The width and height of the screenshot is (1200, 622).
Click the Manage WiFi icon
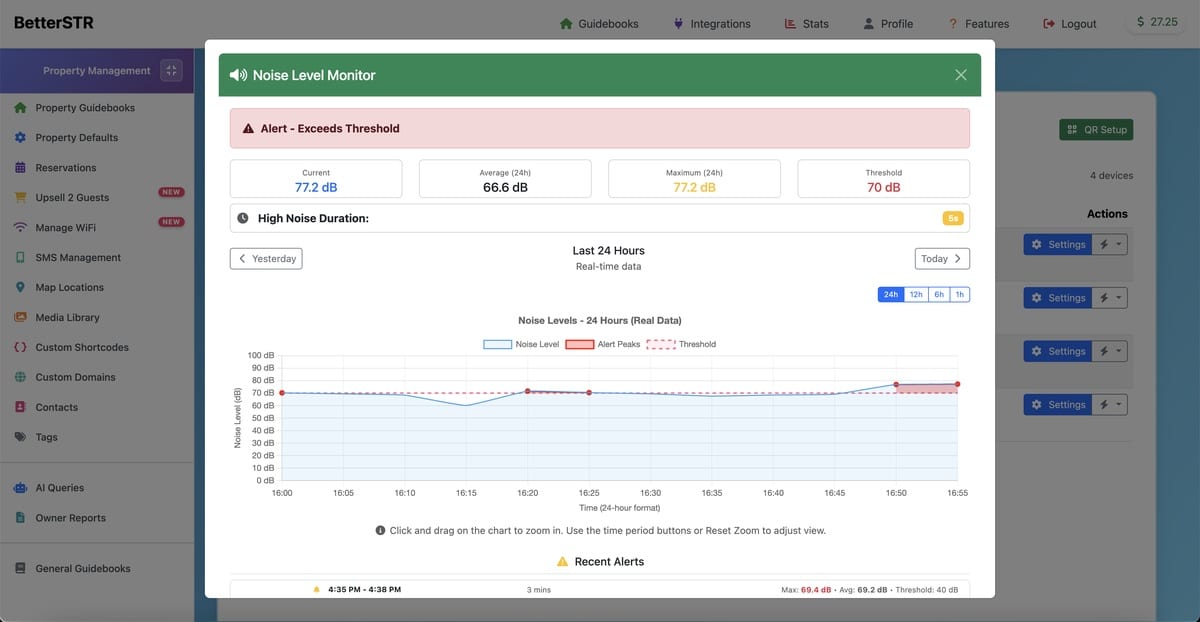20,228
